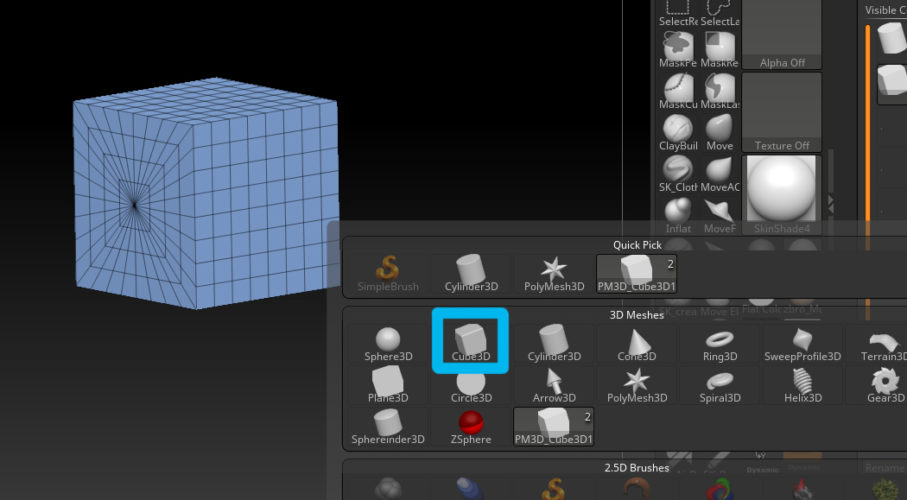
Task: Click the Quick Pick section header
Action: [637, 245]
